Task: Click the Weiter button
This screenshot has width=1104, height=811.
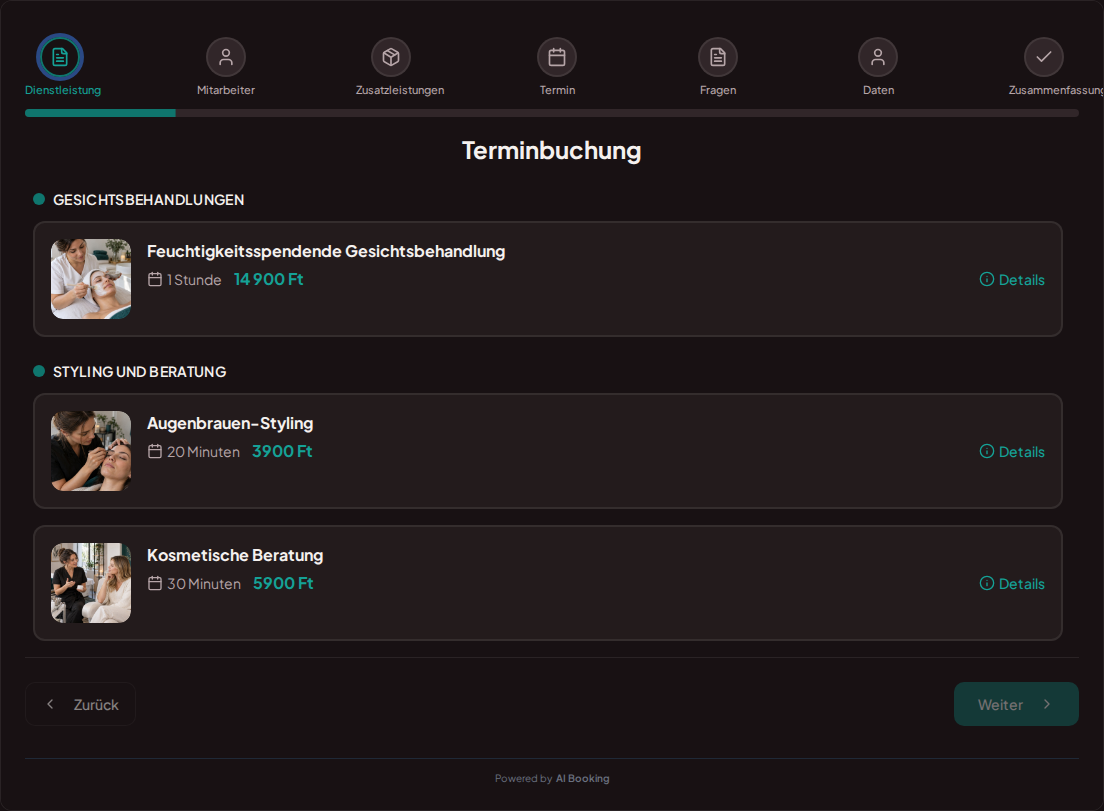Action: (1016, 704)
